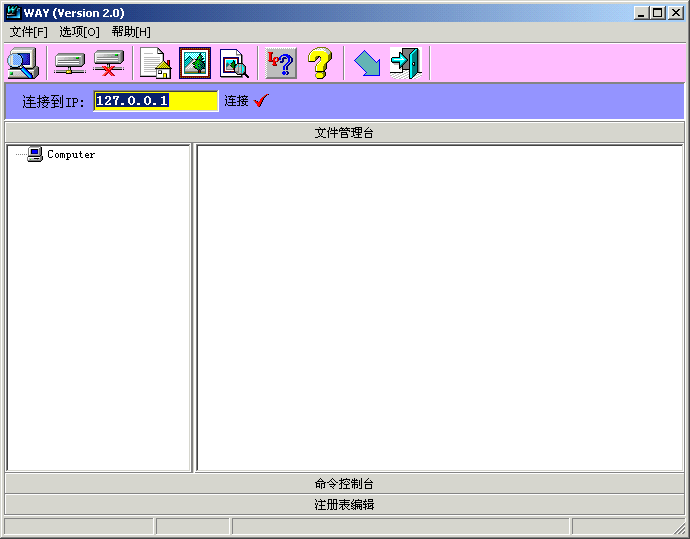
Task: Expand the 注册表编辑 panel
Action: coord(344,505)
